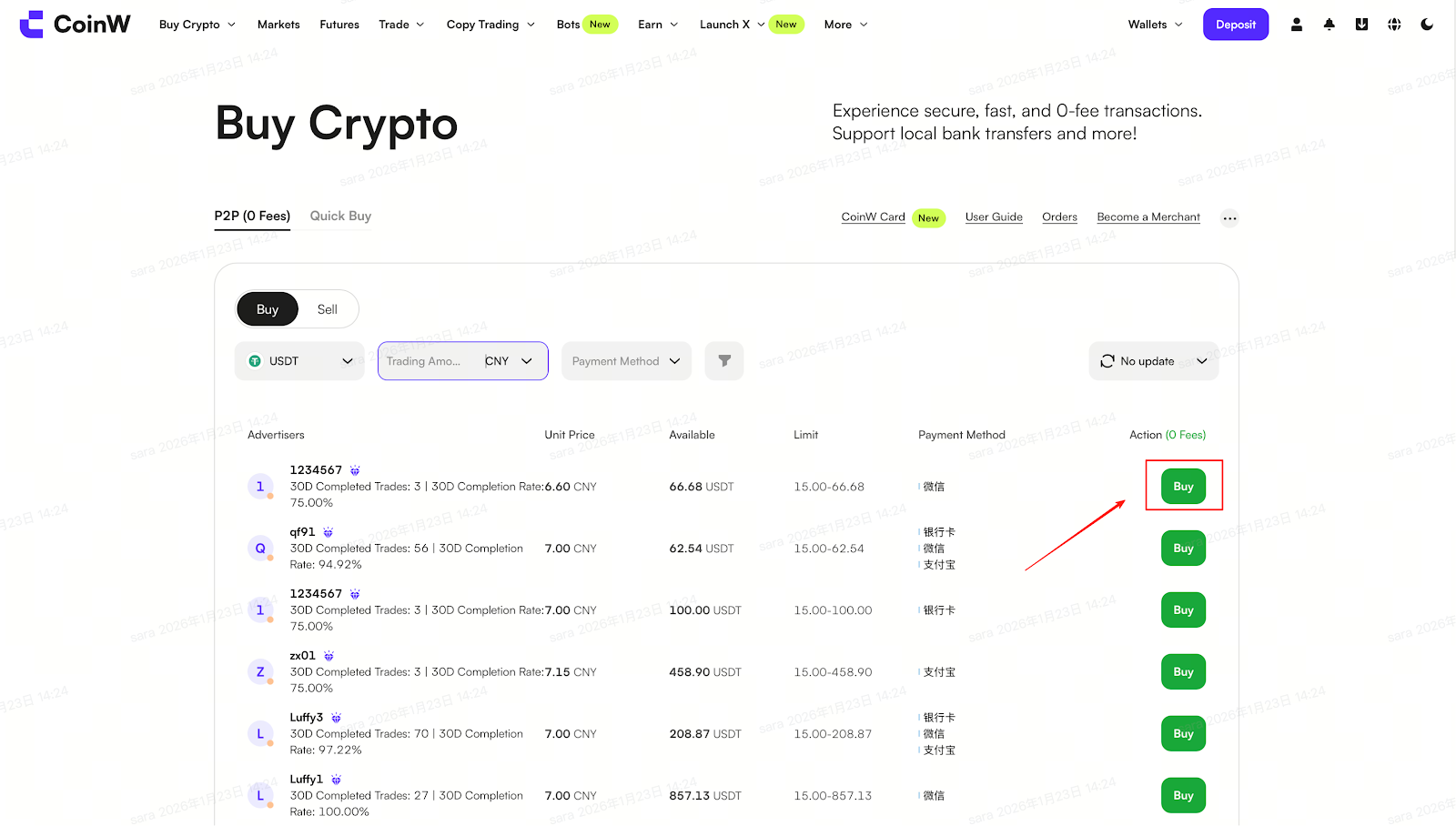1456x826 pixels.
Task: Open the language globe icon
Action: click(x=1394, y=25)
